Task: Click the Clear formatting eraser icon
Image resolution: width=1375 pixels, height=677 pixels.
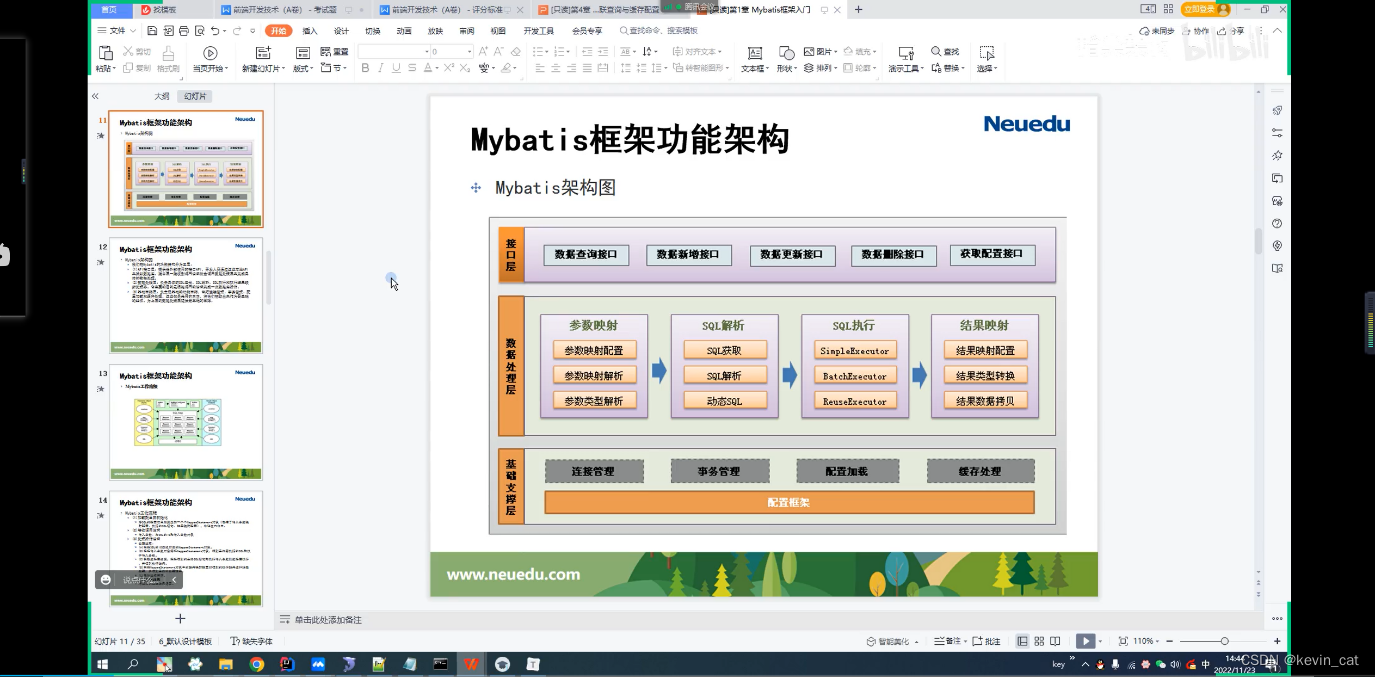Action: (x=516, y=51)
